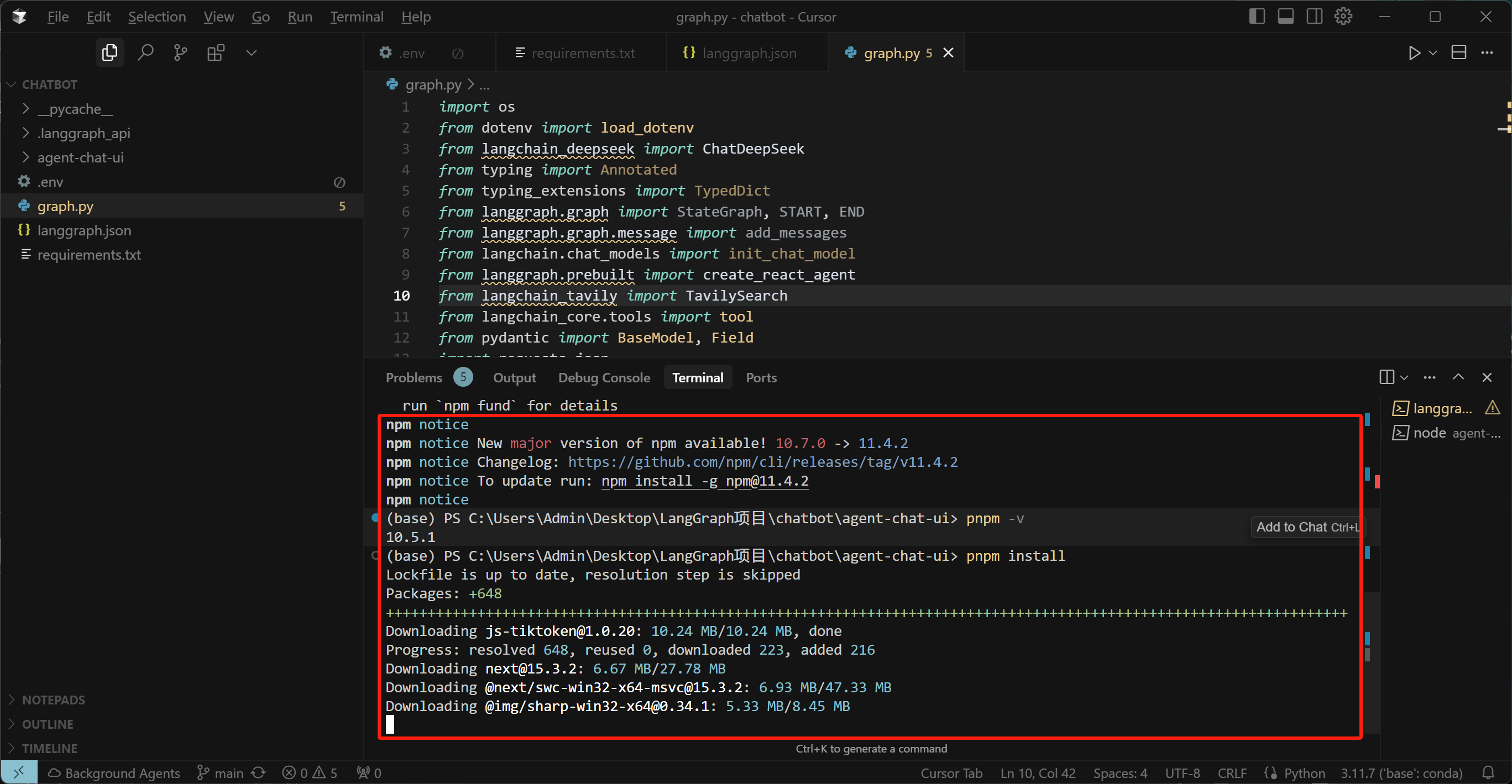1512x784 pixels.
Task: Toggle bottom panel layout icon
Action: pos(1285,17)
